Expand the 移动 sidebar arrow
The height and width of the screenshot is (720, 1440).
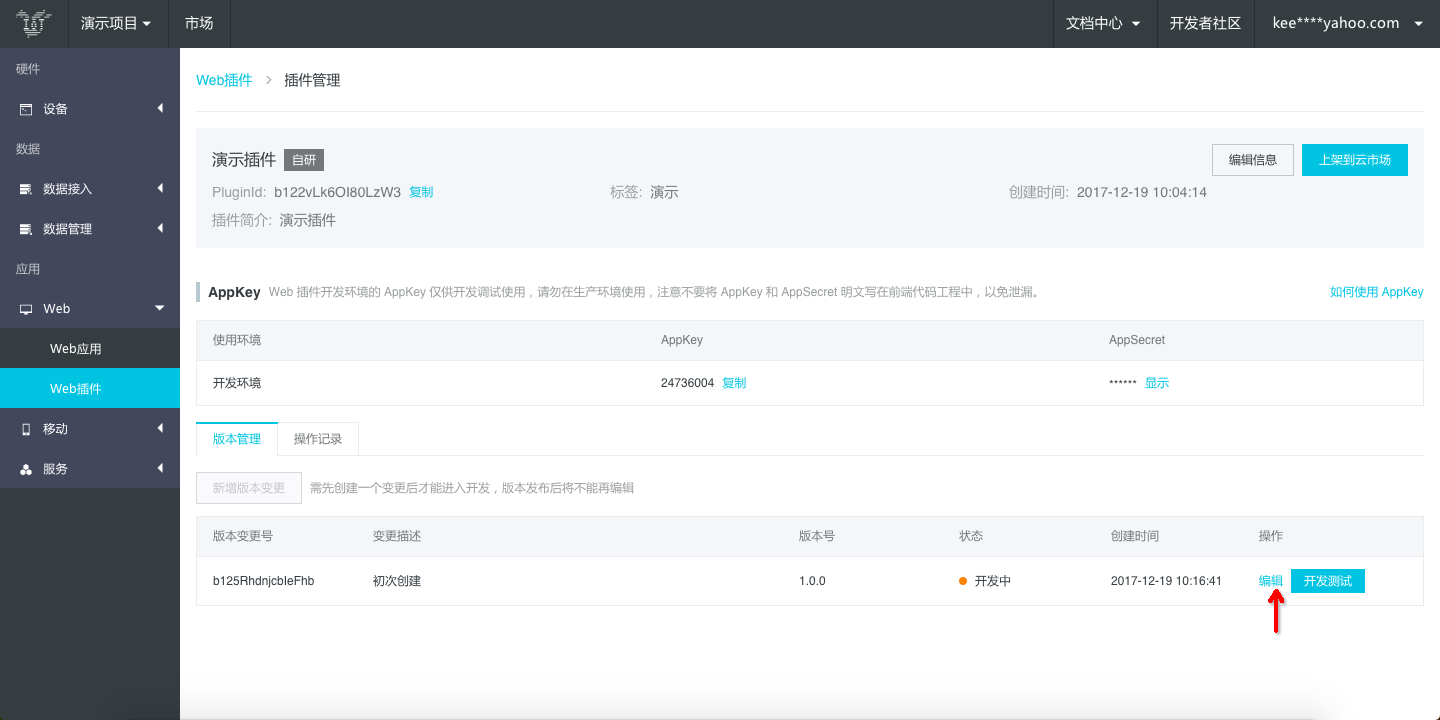coord(160,428)
